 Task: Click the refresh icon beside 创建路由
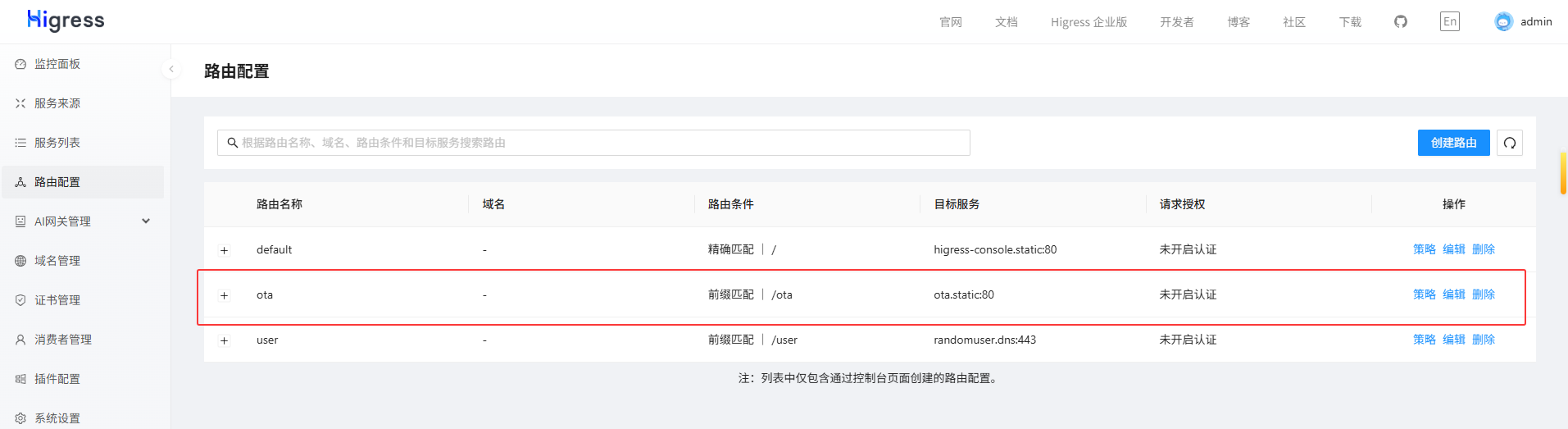point(1510,143)
